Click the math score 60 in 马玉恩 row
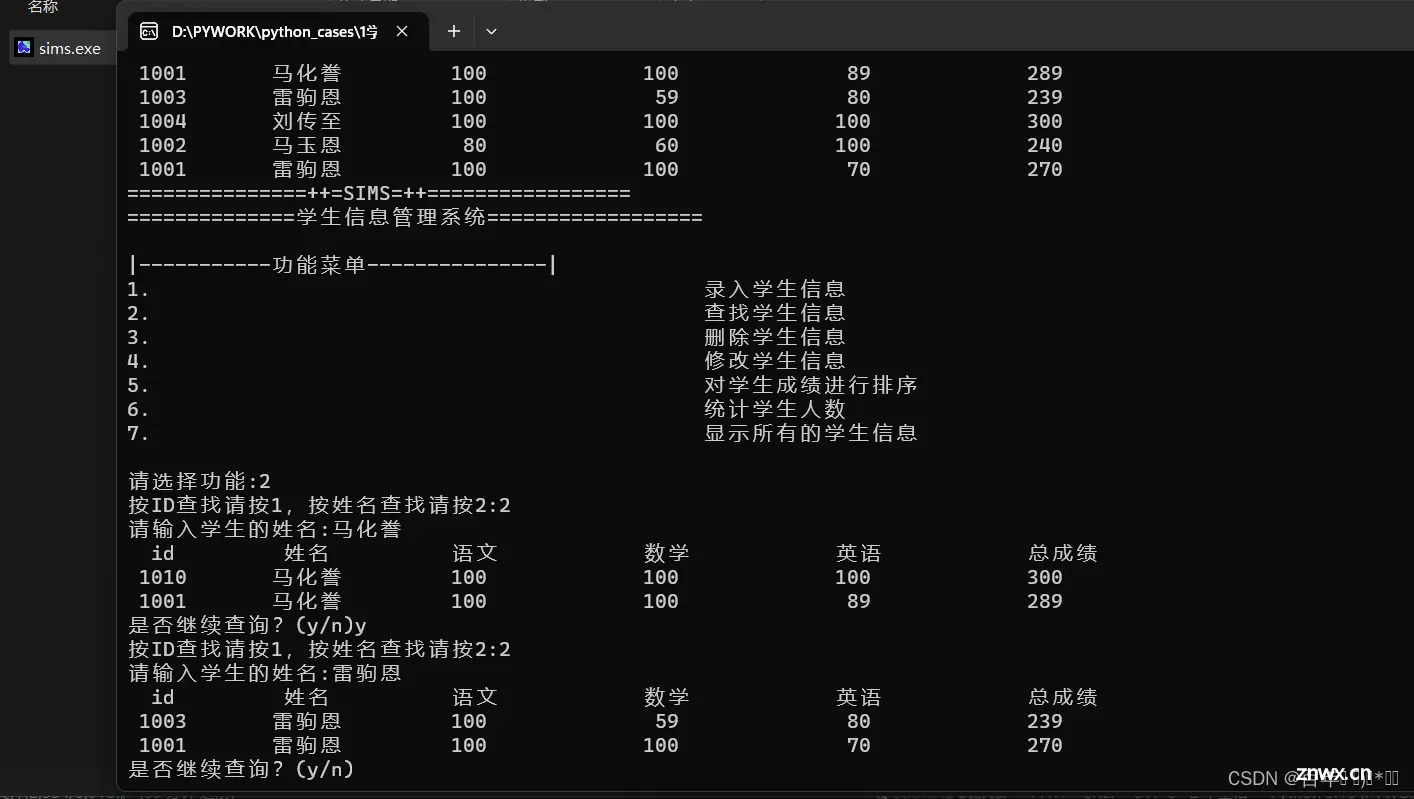The height and width of the screenshot is (799, 1414). pyautogui.click(x=667, y=145)
